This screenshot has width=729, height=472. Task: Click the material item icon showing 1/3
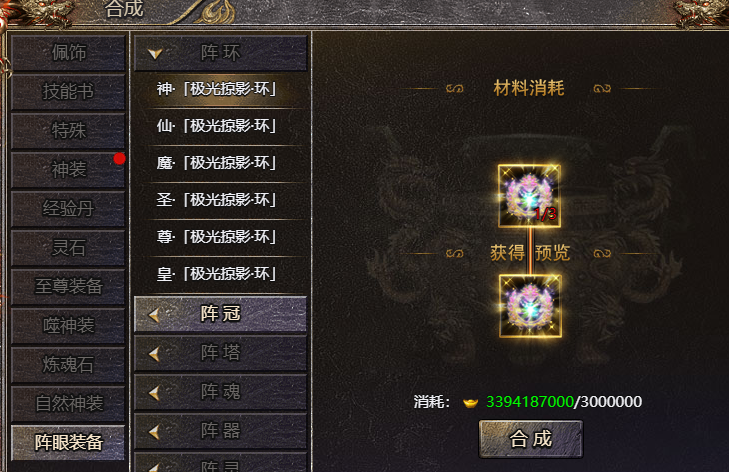pos(529,196)
